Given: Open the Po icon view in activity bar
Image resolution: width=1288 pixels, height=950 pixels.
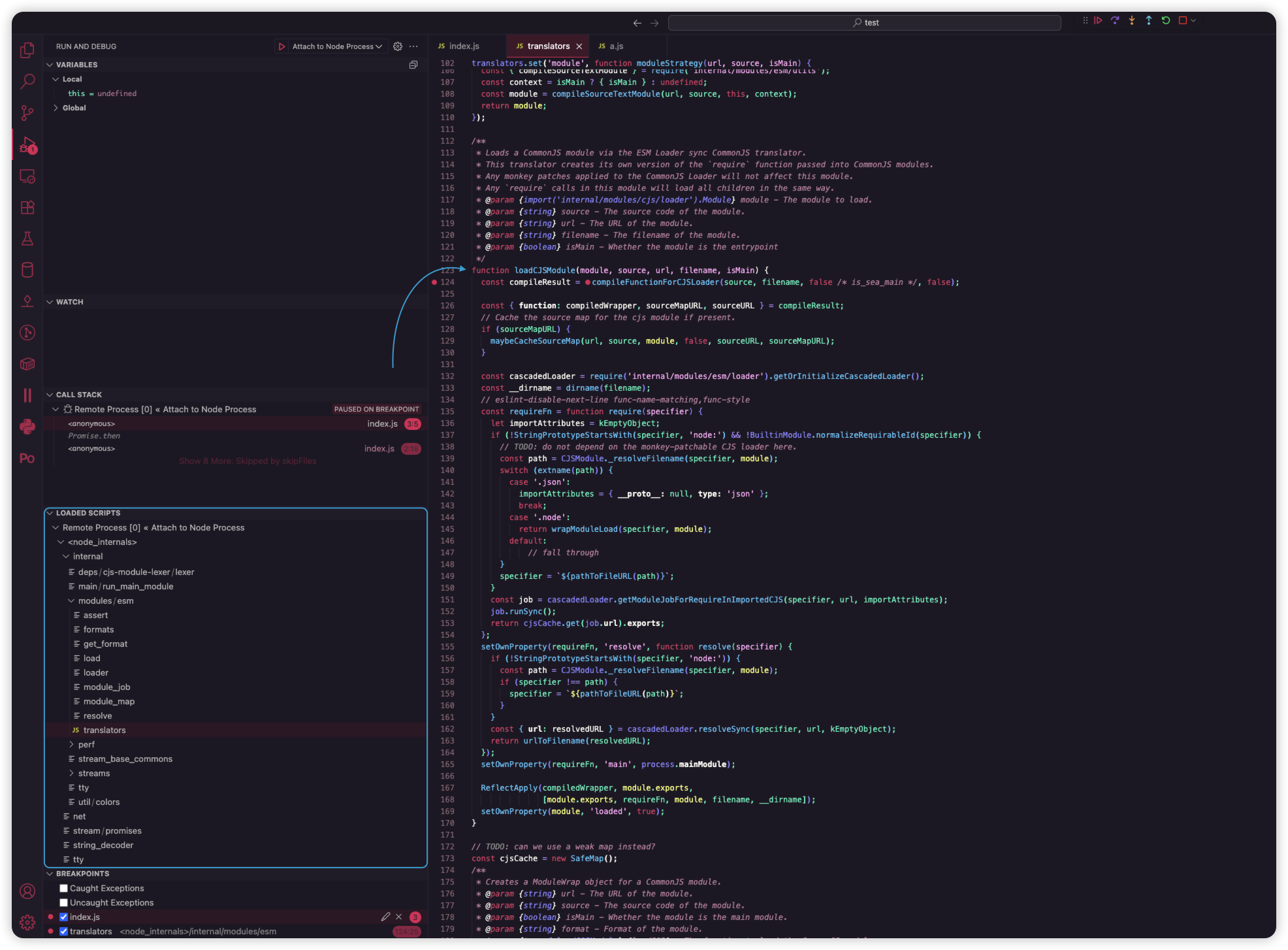Looking at the screenshot, I should click(27, 458).
